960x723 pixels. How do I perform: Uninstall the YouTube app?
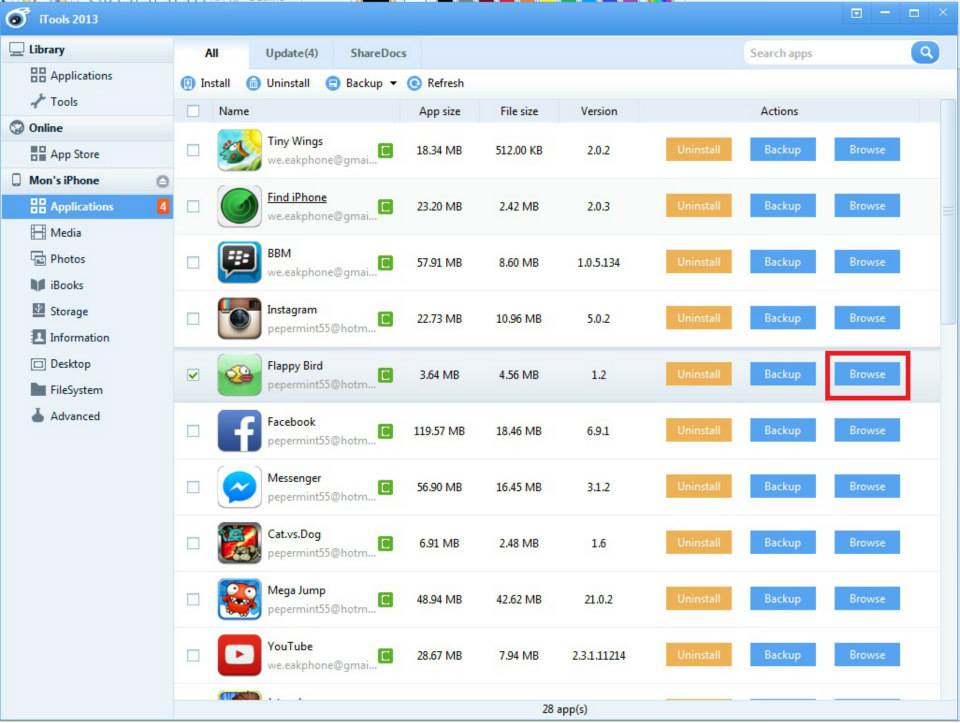(x=699, y=655)
